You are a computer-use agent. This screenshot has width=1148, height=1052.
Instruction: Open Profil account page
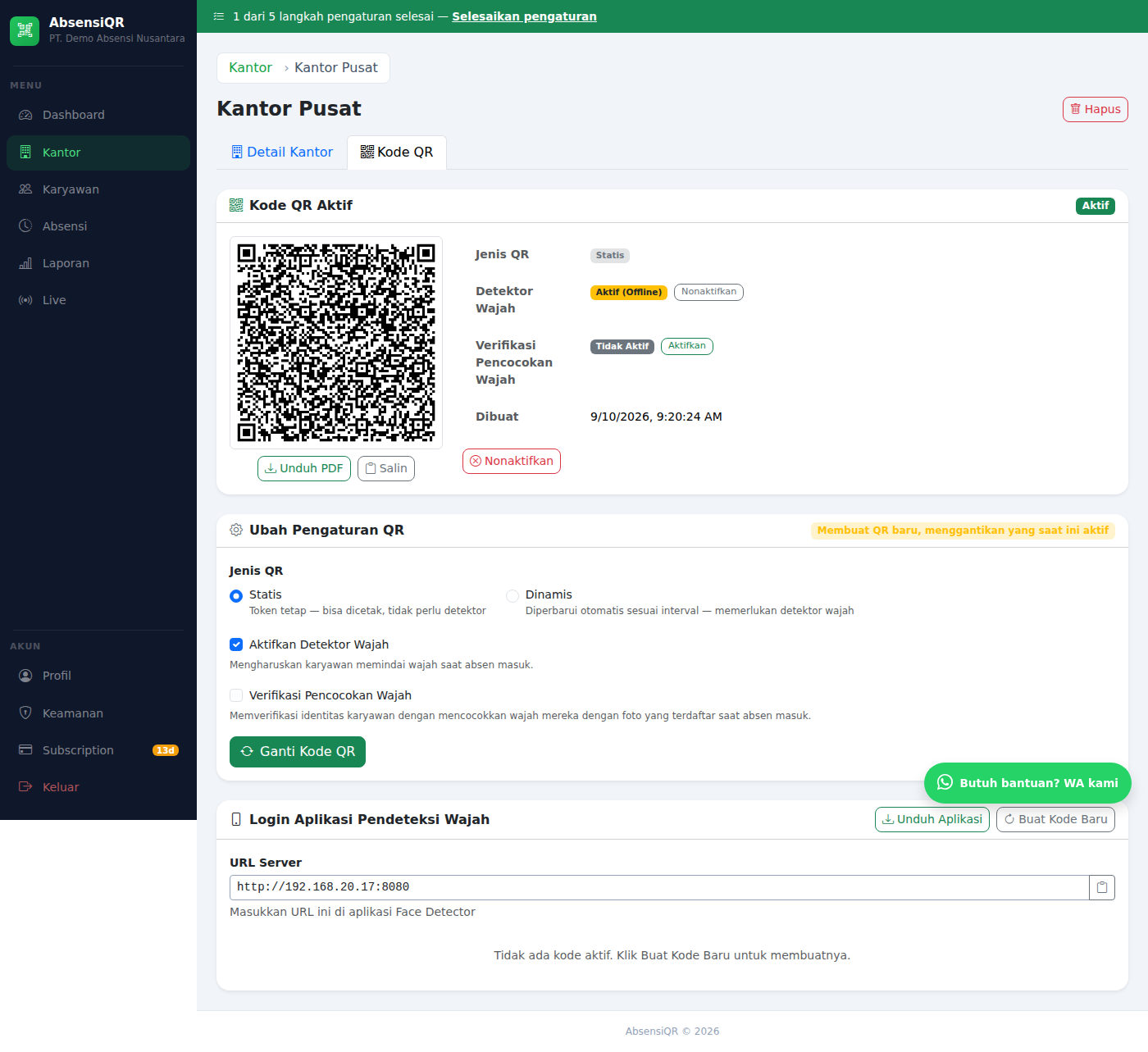click(98, 676)
